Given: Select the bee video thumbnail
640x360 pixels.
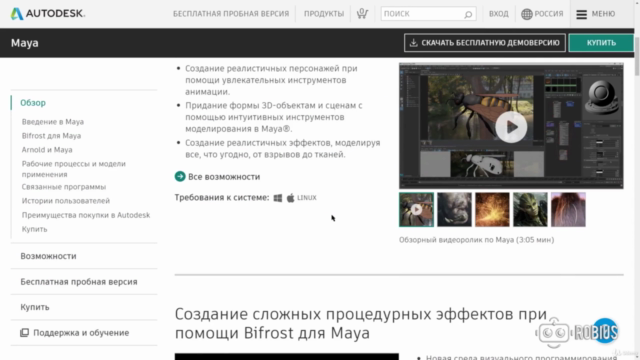Looking at the screenshot, I should [416, 209].
